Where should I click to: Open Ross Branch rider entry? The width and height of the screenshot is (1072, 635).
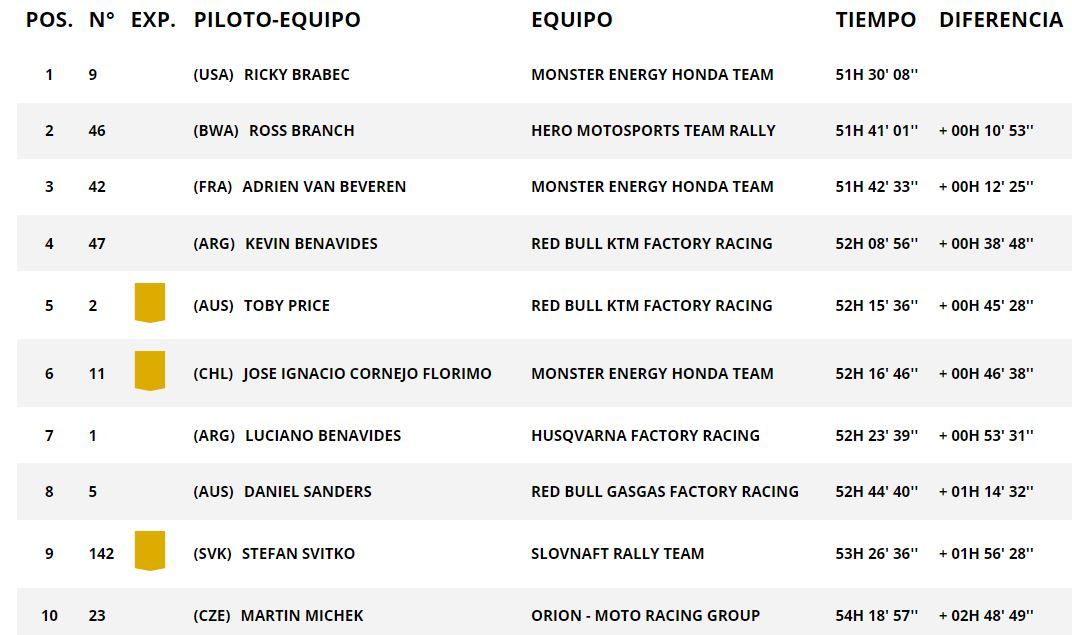pyautogui.click(x=301, y=131)
